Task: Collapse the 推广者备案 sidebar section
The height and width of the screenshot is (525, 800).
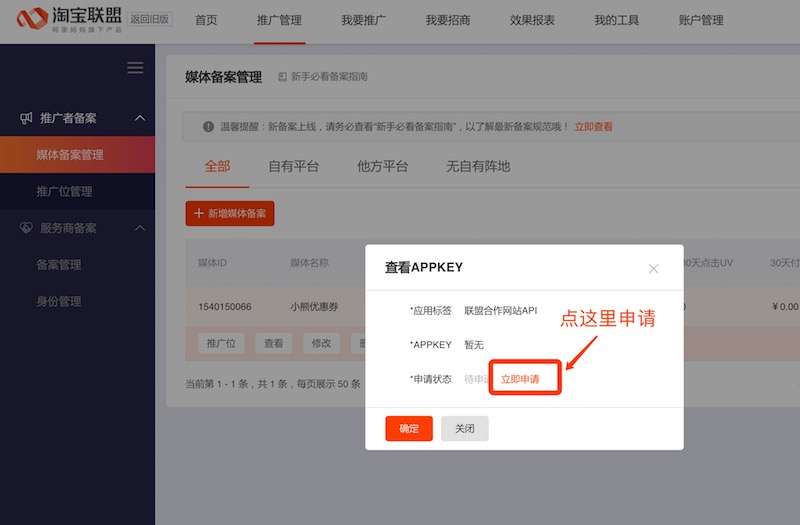Action: click(x=140, y=118)
